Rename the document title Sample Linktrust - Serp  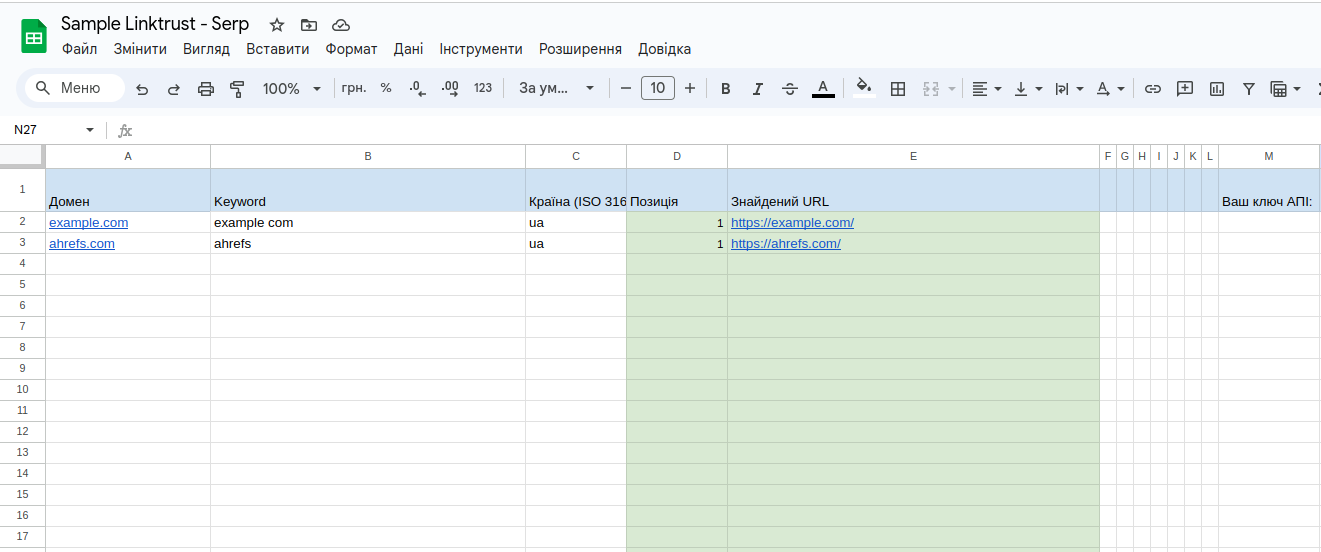tap(155, 24)
